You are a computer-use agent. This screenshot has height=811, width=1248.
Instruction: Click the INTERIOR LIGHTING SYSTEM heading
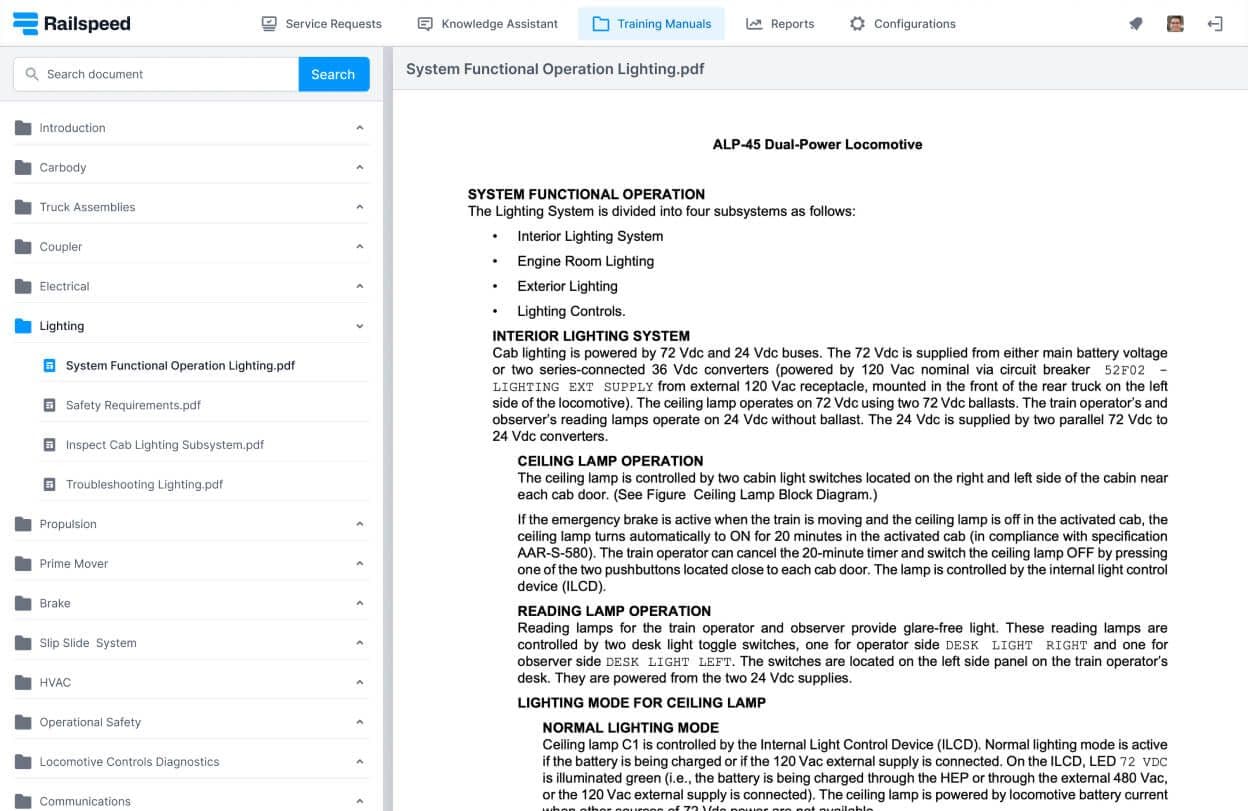click(591, 336)
